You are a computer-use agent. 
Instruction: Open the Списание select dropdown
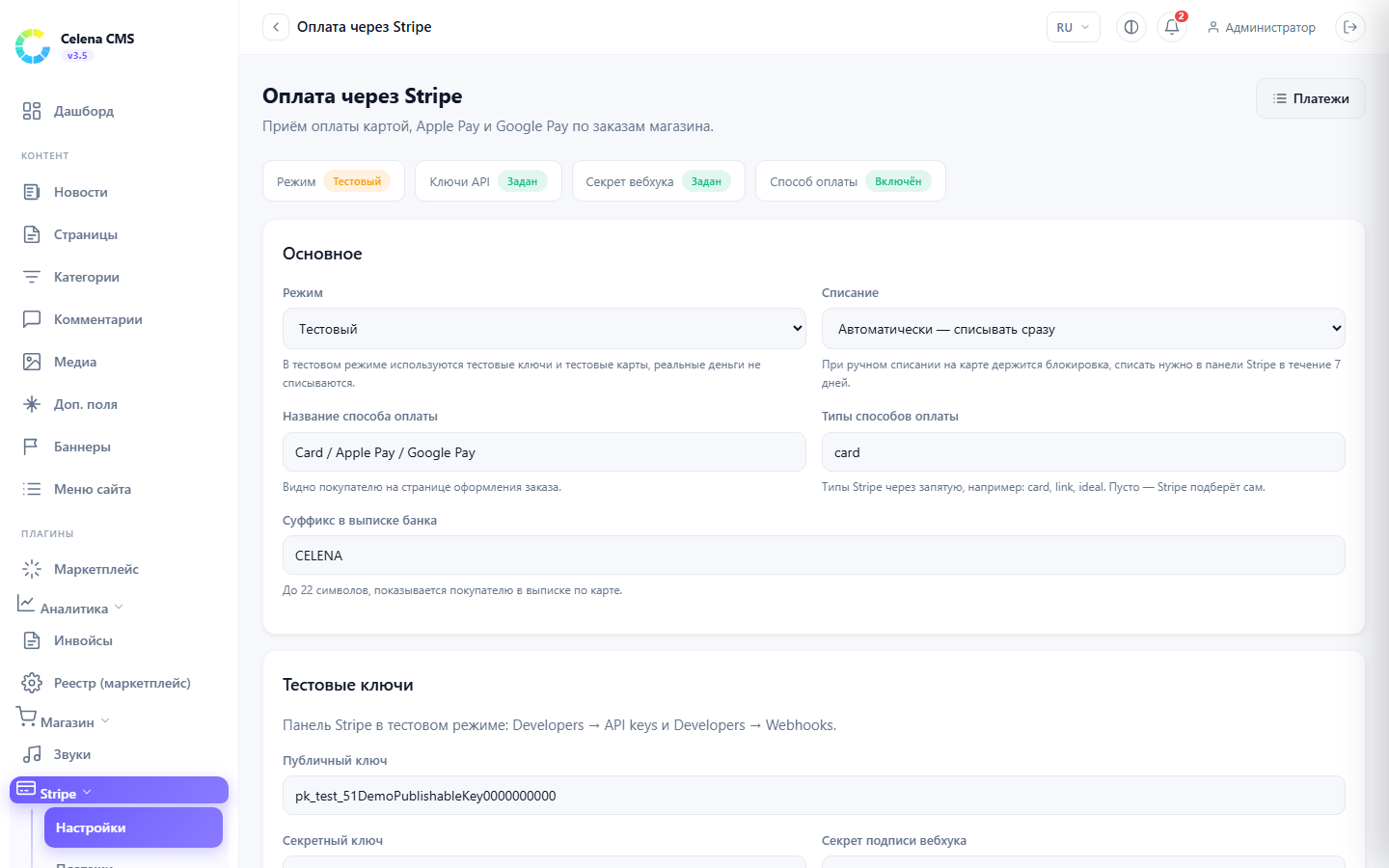[x=1083, y=329]
